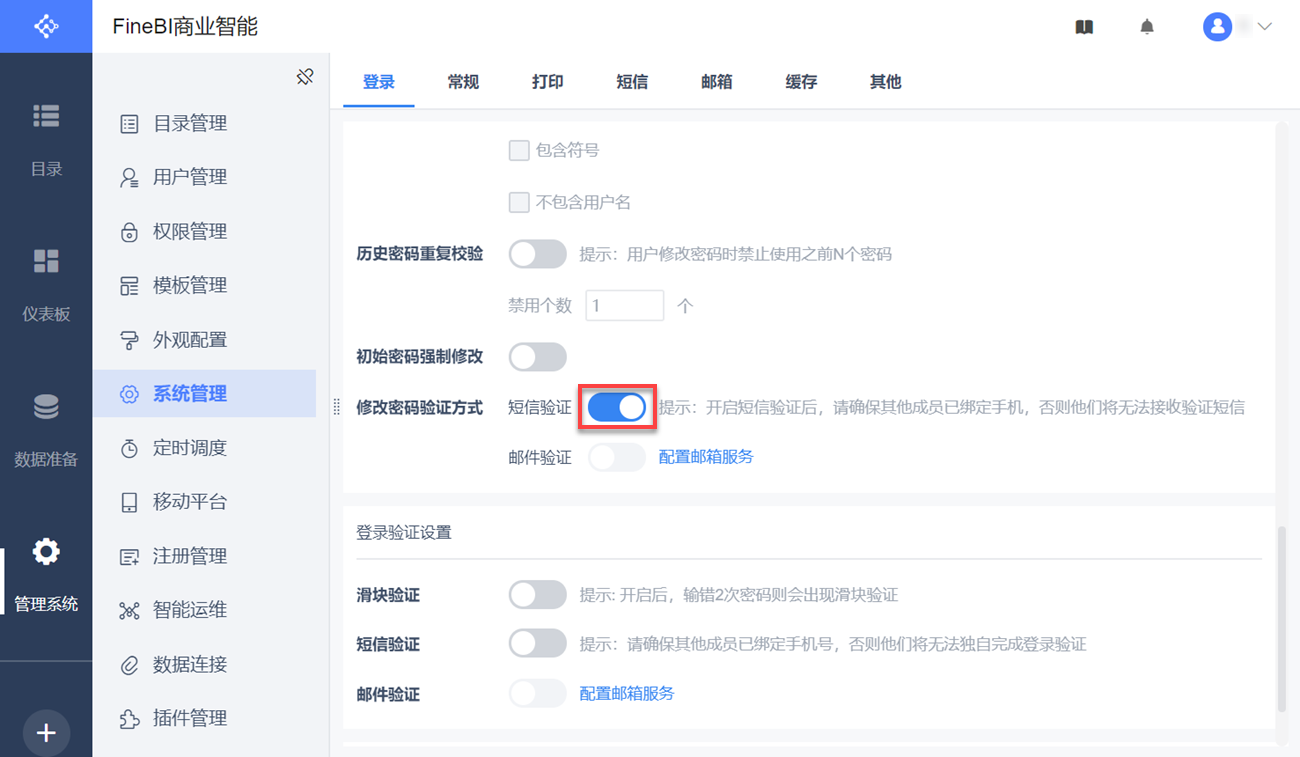Open 用户管理 in the sidebar

(190, 177)
